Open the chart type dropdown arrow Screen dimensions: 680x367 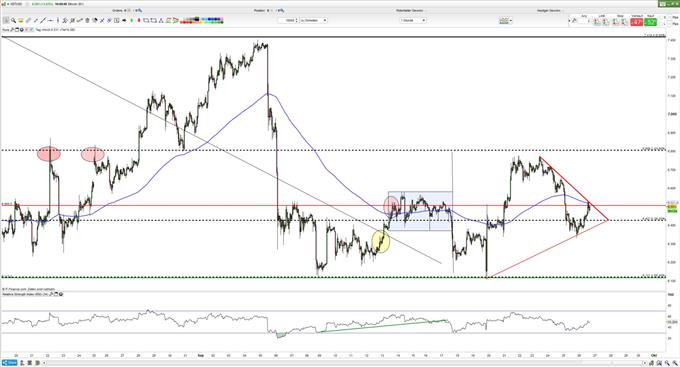click(511, 20)
